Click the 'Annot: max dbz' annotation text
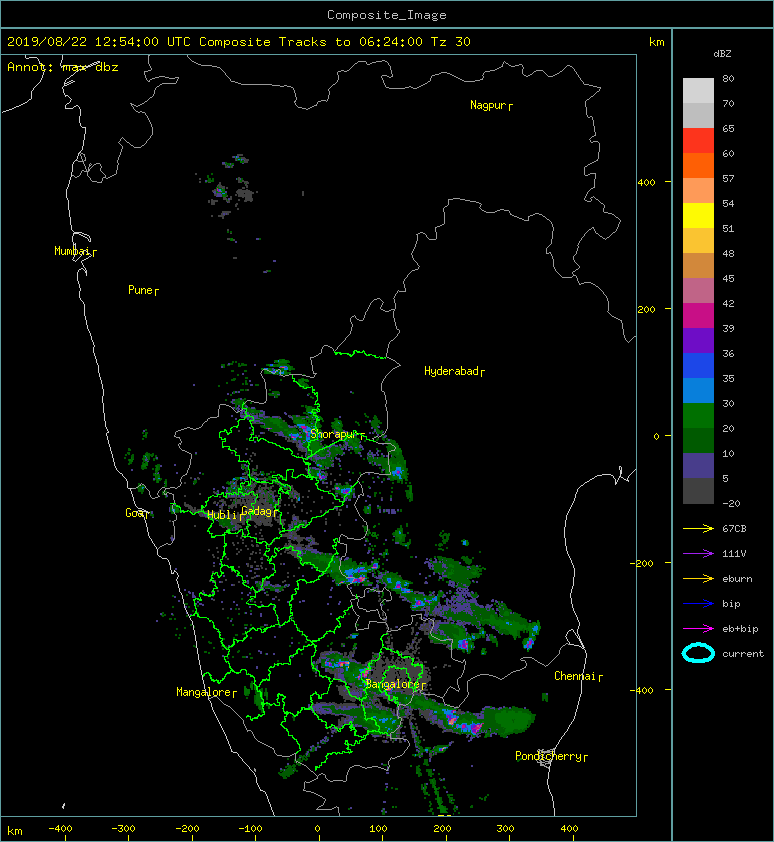Viewport: 774px width, 842px height. point(63,67)
